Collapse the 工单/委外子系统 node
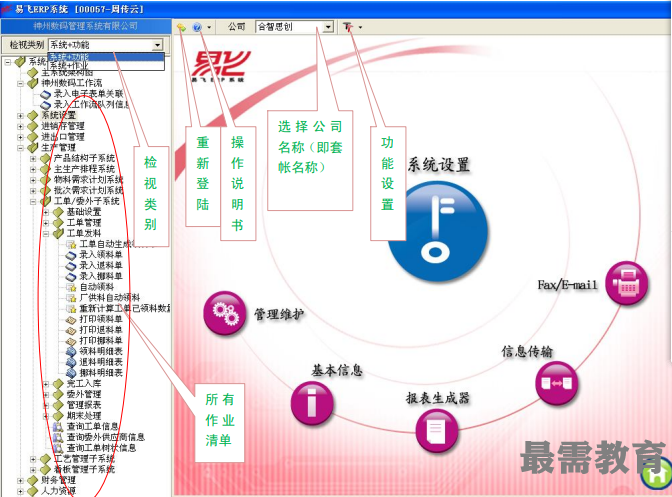 tap(33, 201)
